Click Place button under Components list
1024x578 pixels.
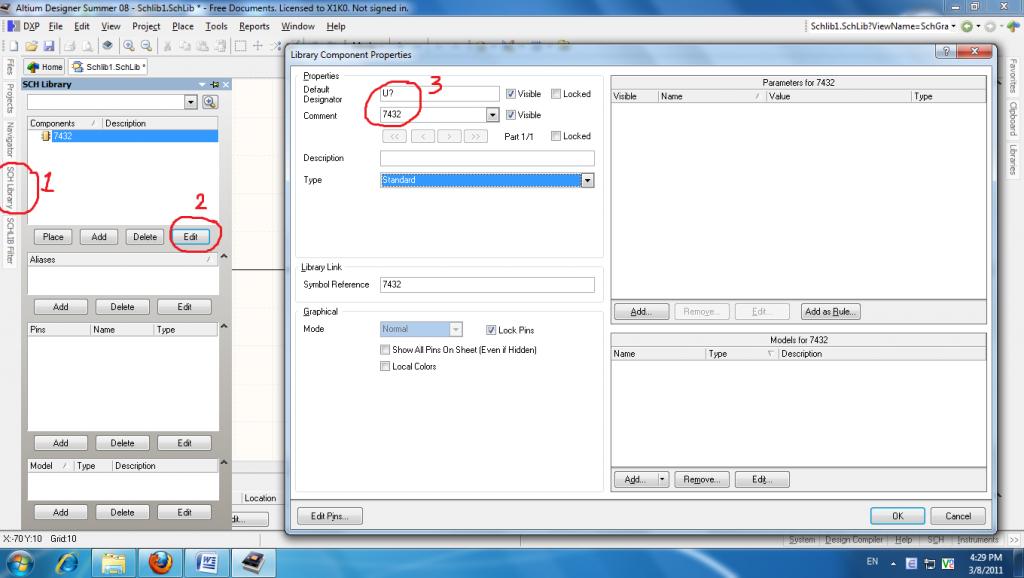coord(53,237)
